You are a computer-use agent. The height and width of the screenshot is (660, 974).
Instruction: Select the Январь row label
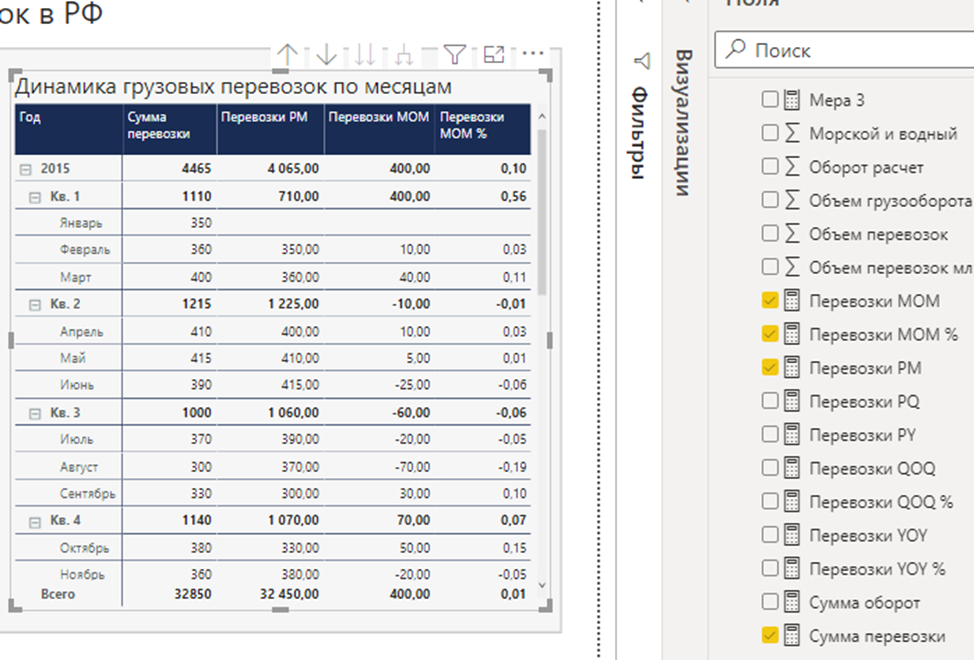(81, 223)
